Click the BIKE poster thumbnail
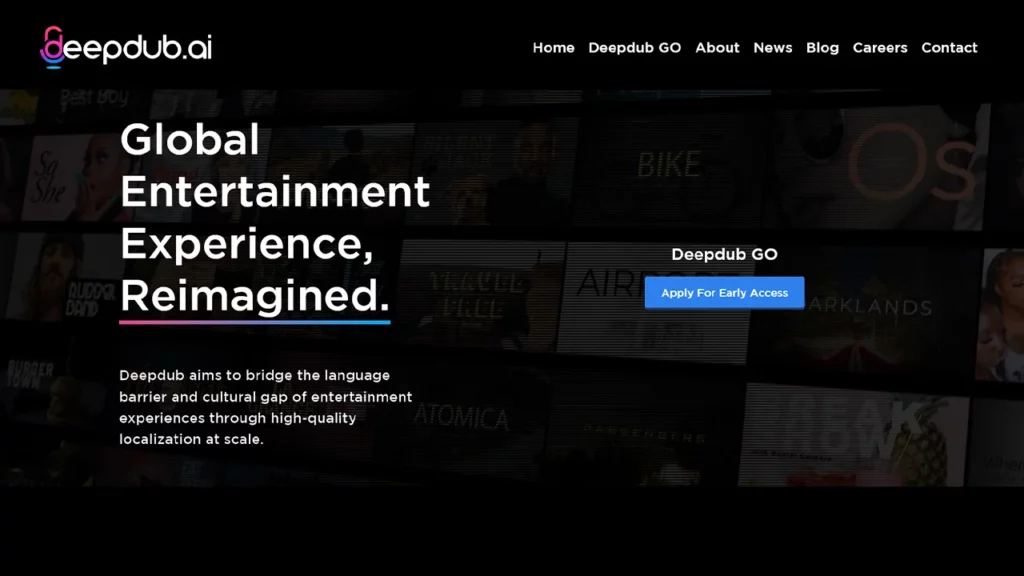The width and height of the screenshot is (1024, 576). [x=668, y=166]
